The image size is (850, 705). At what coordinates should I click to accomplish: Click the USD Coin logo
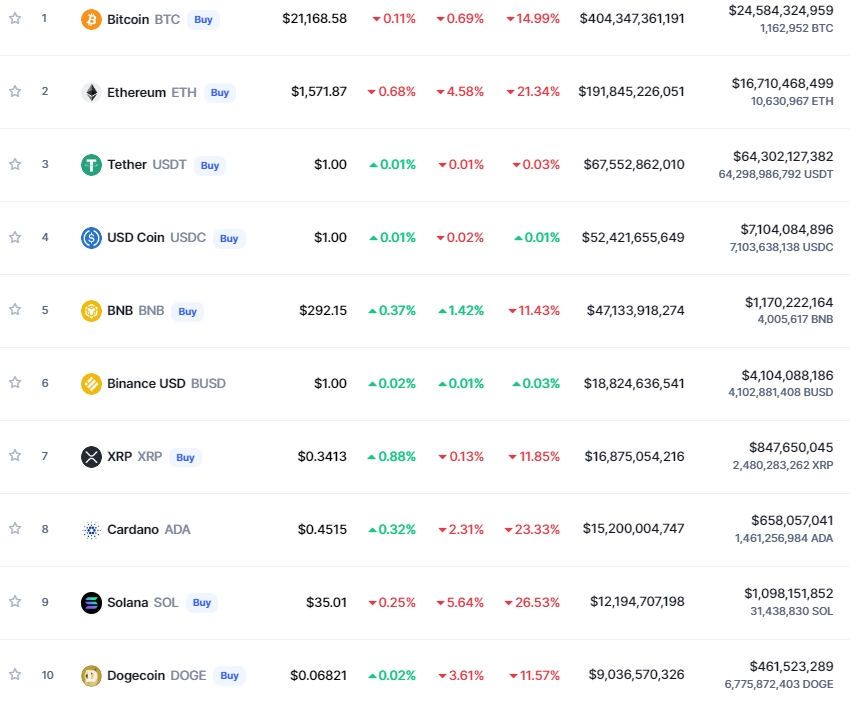(x=91, y=238)
